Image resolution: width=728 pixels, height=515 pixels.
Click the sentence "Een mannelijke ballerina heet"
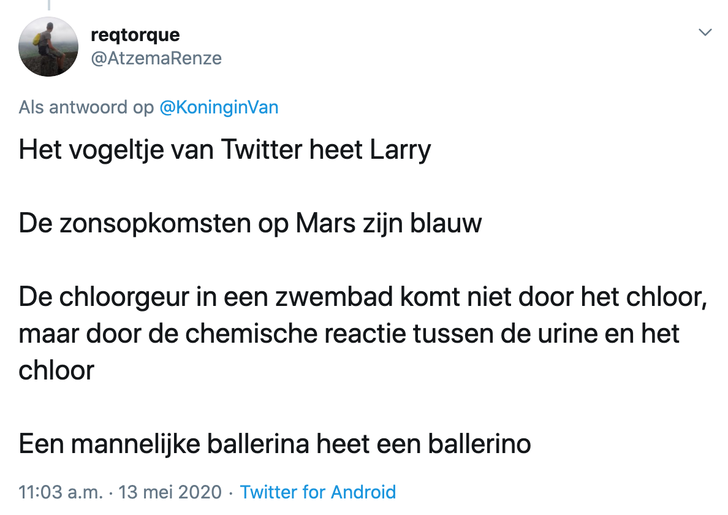[200, 444]
